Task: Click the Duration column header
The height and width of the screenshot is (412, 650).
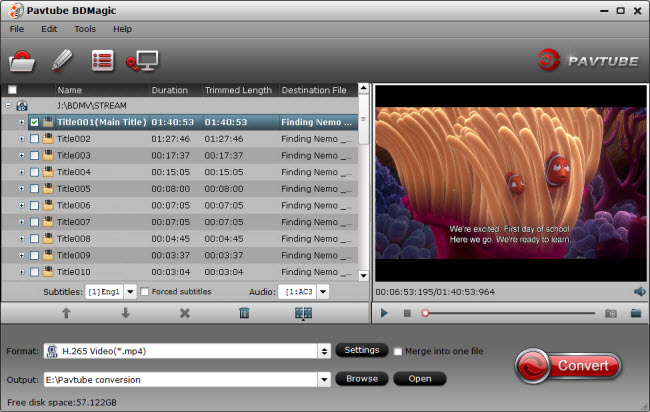Action: 176,90
